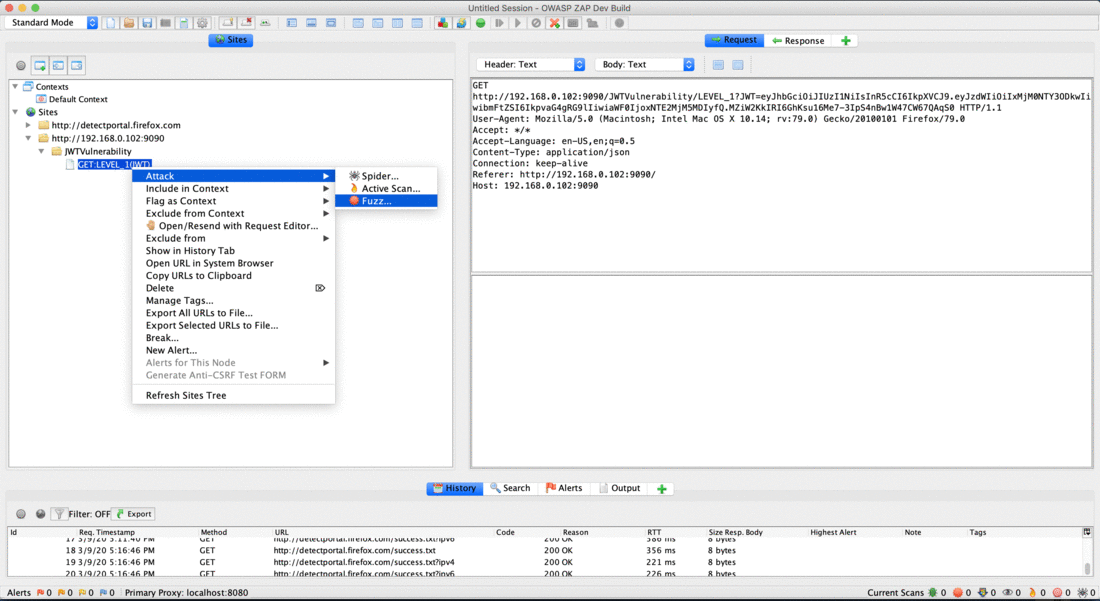Save the current session via toolbar icon
Viewport: 1100px width, 601px height.
(148, 22)
